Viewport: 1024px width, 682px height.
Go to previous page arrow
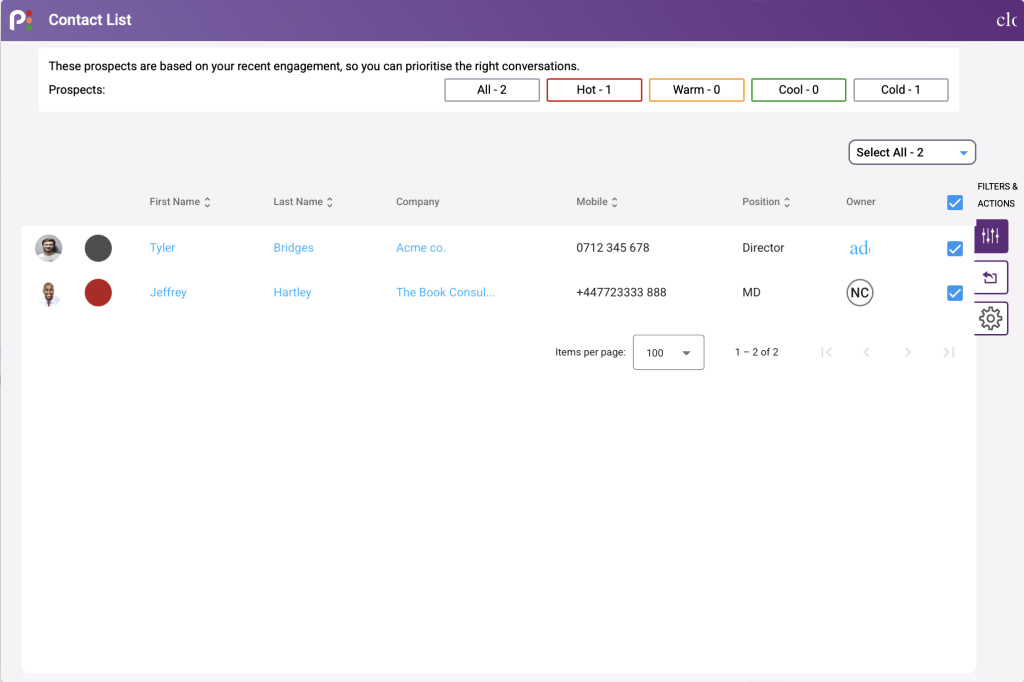(x=867, y=352)
